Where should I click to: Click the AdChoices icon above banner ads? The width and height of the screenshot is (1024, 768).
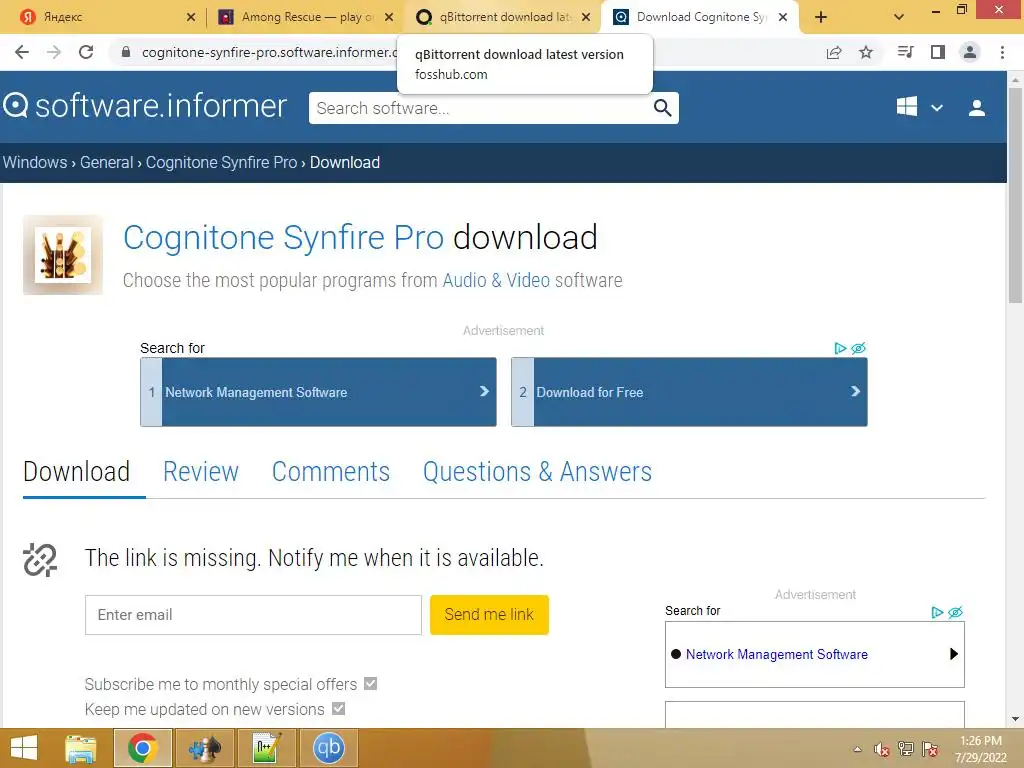[x=840, y=348]
